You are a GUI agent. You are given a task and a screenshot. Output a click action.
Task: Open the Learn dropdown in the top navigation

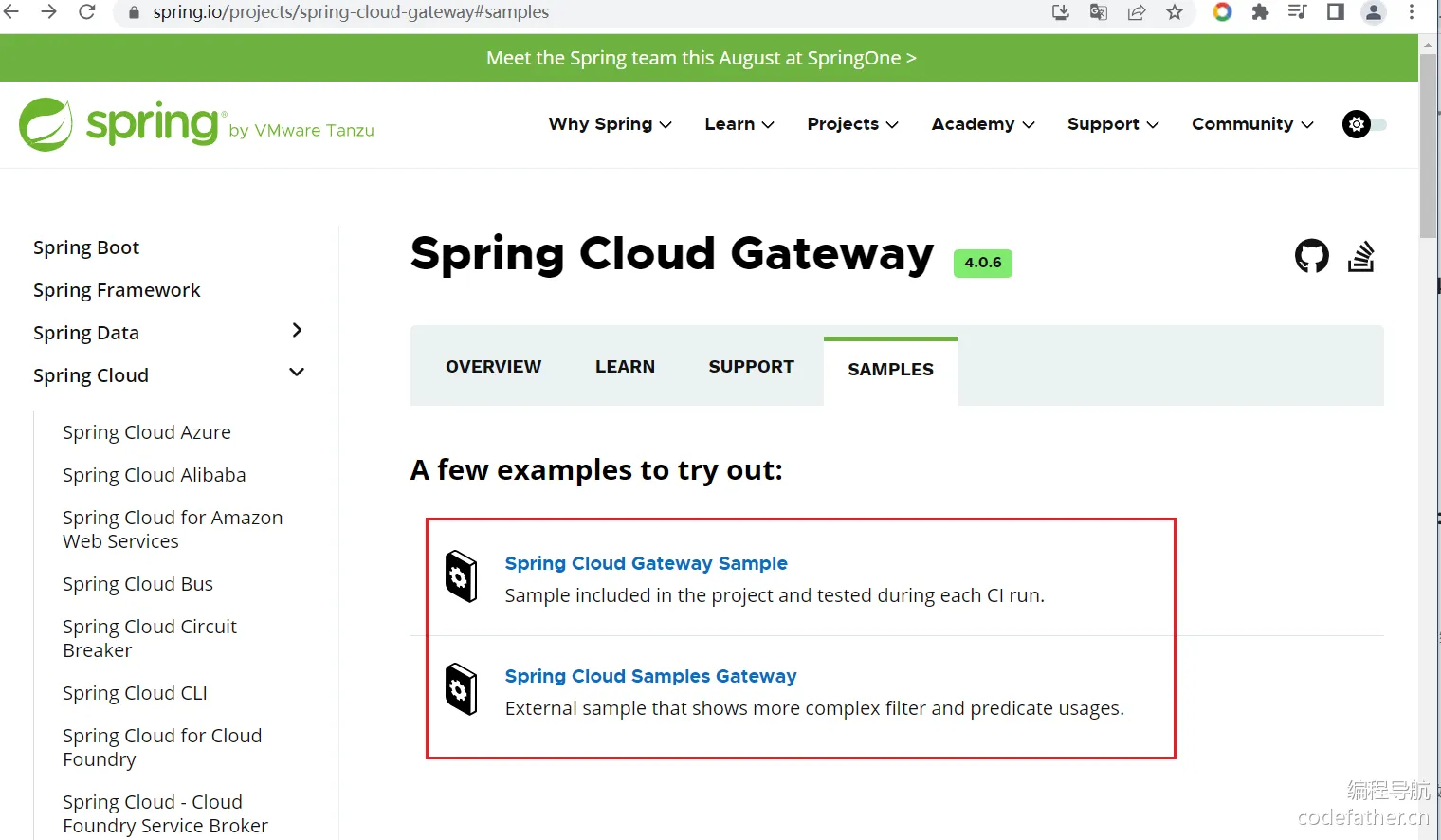(739, 124)
